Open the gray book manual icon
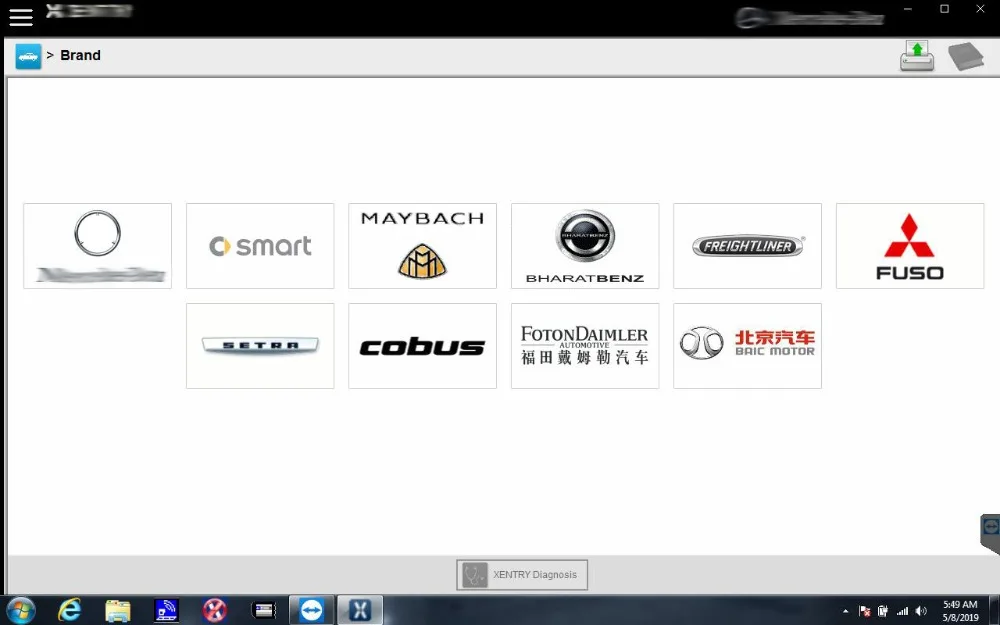This screenshot has height=625, width=1000. 966,56
